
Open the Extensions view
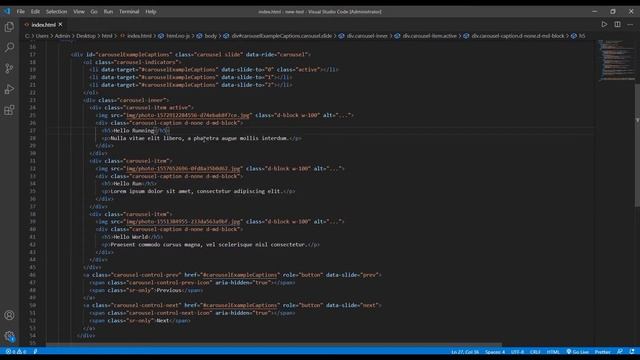click(9, 110)
